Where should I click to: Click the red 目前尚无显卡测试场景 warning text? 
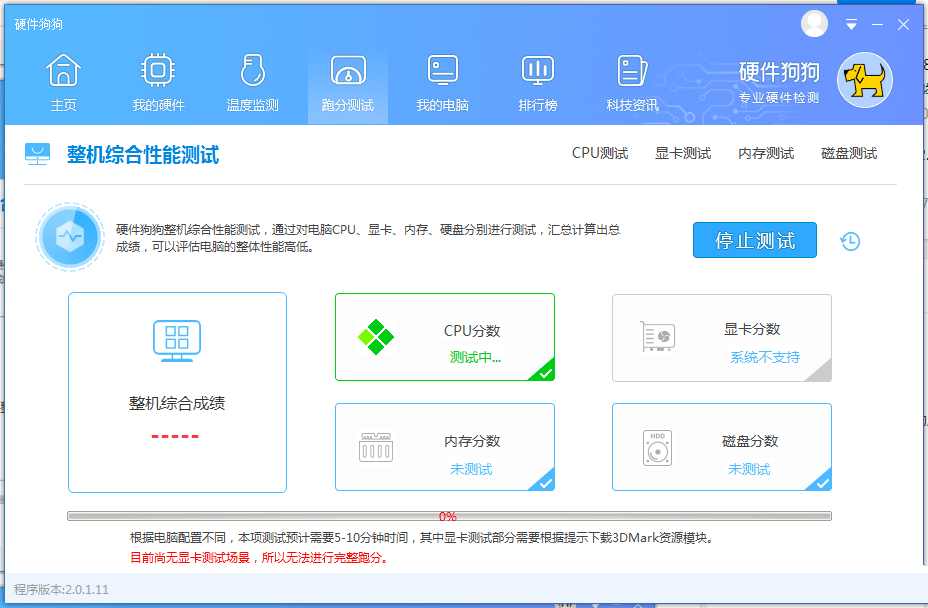(259, 558)
